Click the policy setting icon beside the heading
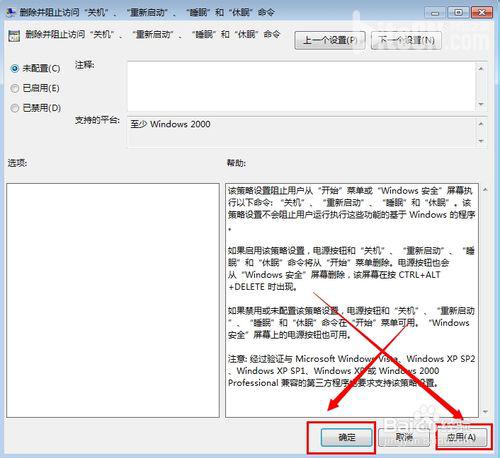Screen dimensions: 500x458 point(14,36)
